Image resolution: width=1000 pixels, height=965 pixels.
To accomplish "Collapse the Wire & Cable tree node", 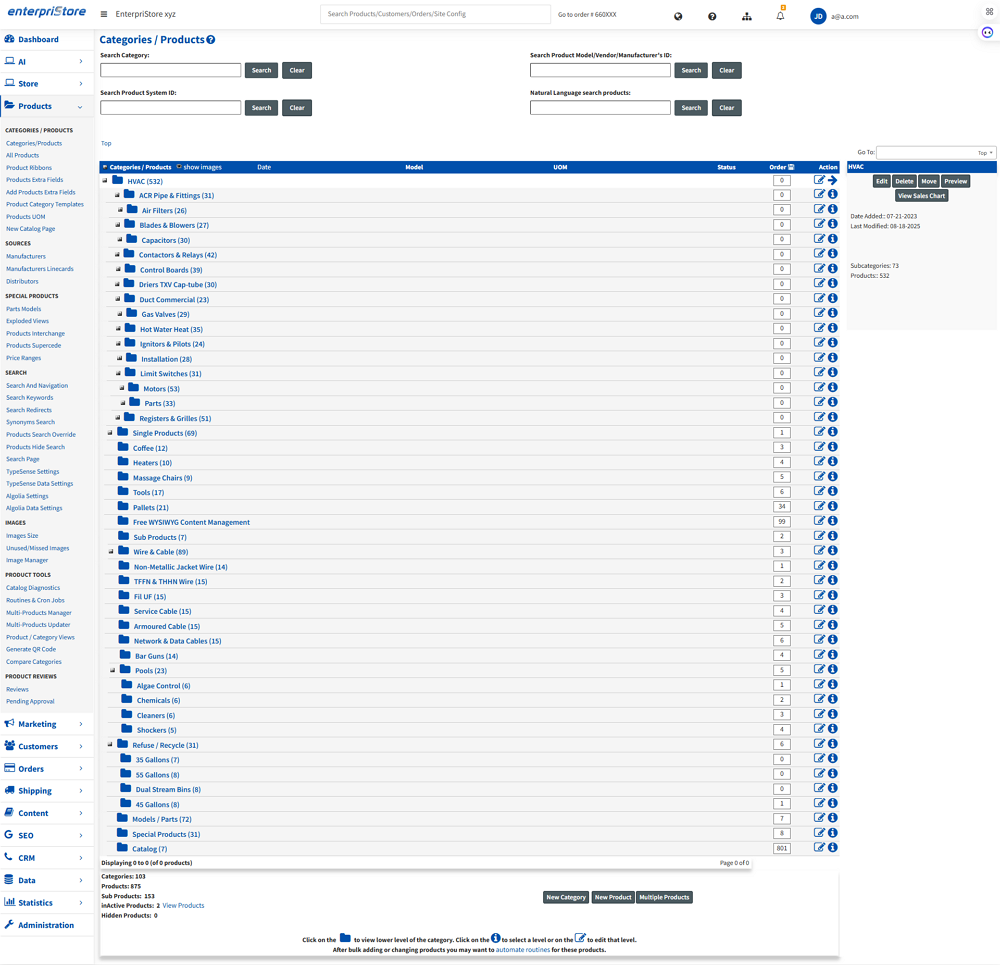I will (110, 551).
